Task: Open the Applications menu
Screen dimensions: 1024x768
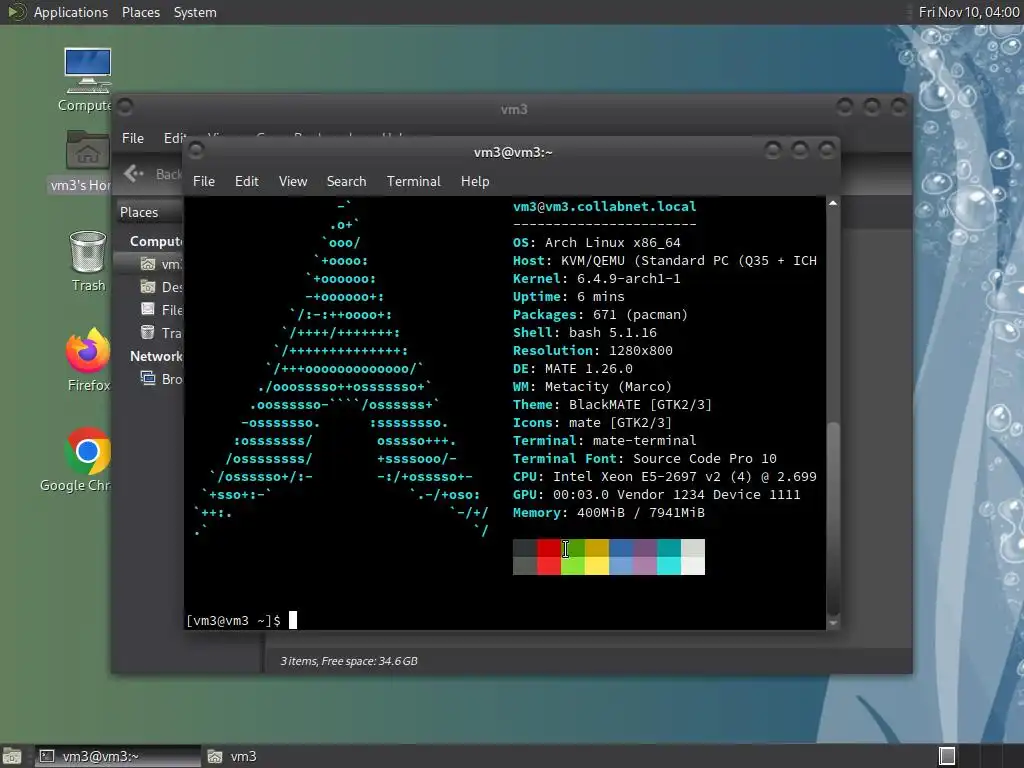Action: click(71, 12)
